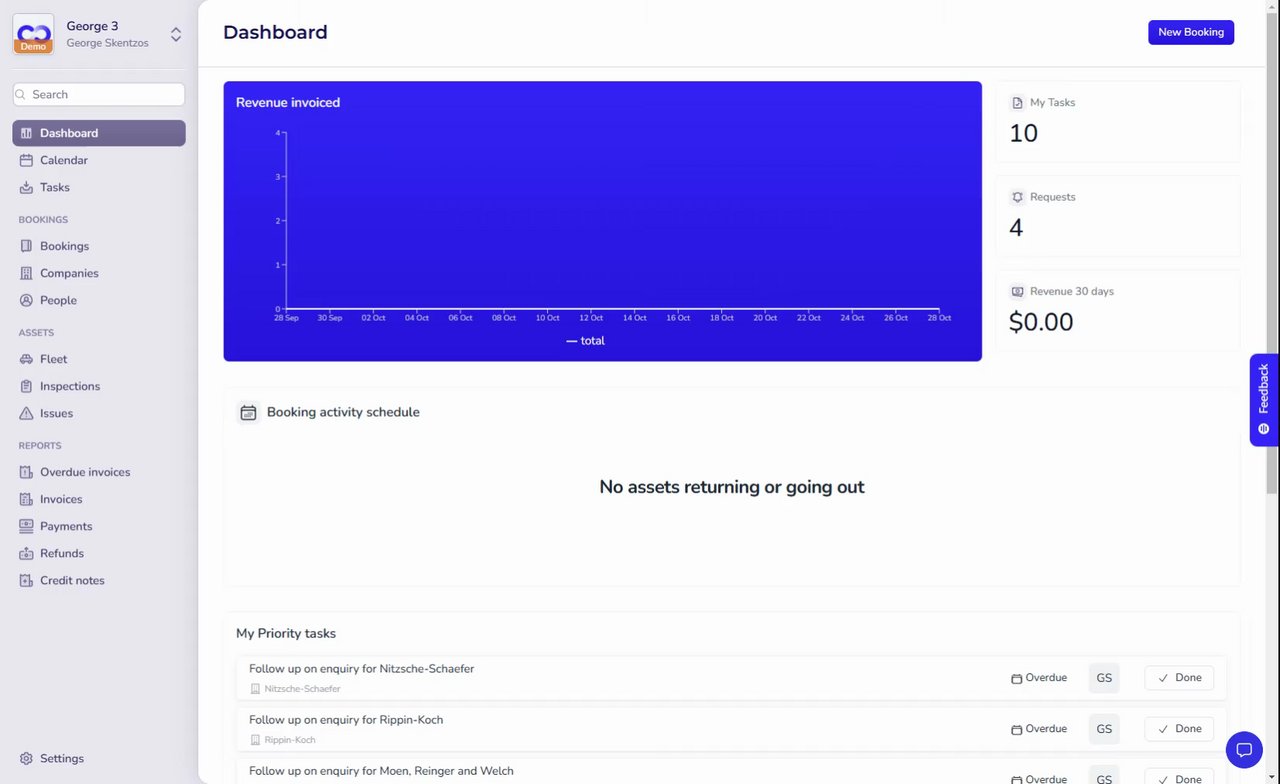The width and height of the screenshot is (1280, 784).
Task: Click the People person icon
Action: coord(26,300)
